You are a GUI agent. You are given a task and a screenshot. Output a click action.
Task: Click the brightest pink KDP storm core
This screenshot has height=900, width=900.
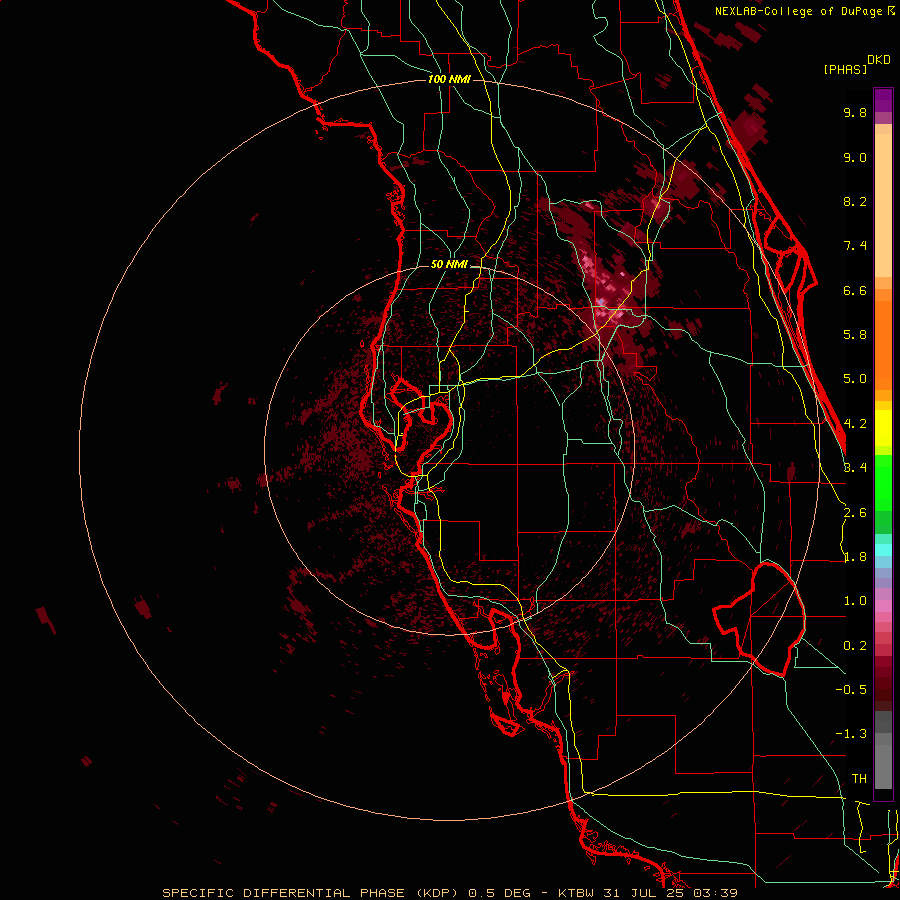coord(601,301)
